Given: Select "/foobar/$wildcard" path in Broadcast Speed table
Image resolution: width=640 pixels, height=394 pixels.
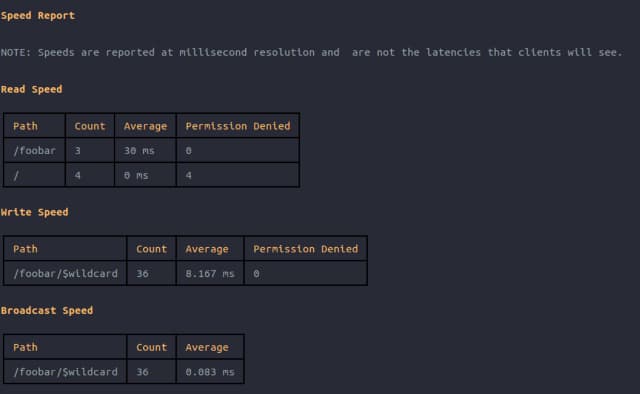Looking at the screenshot, I should (x=65, y=372).
